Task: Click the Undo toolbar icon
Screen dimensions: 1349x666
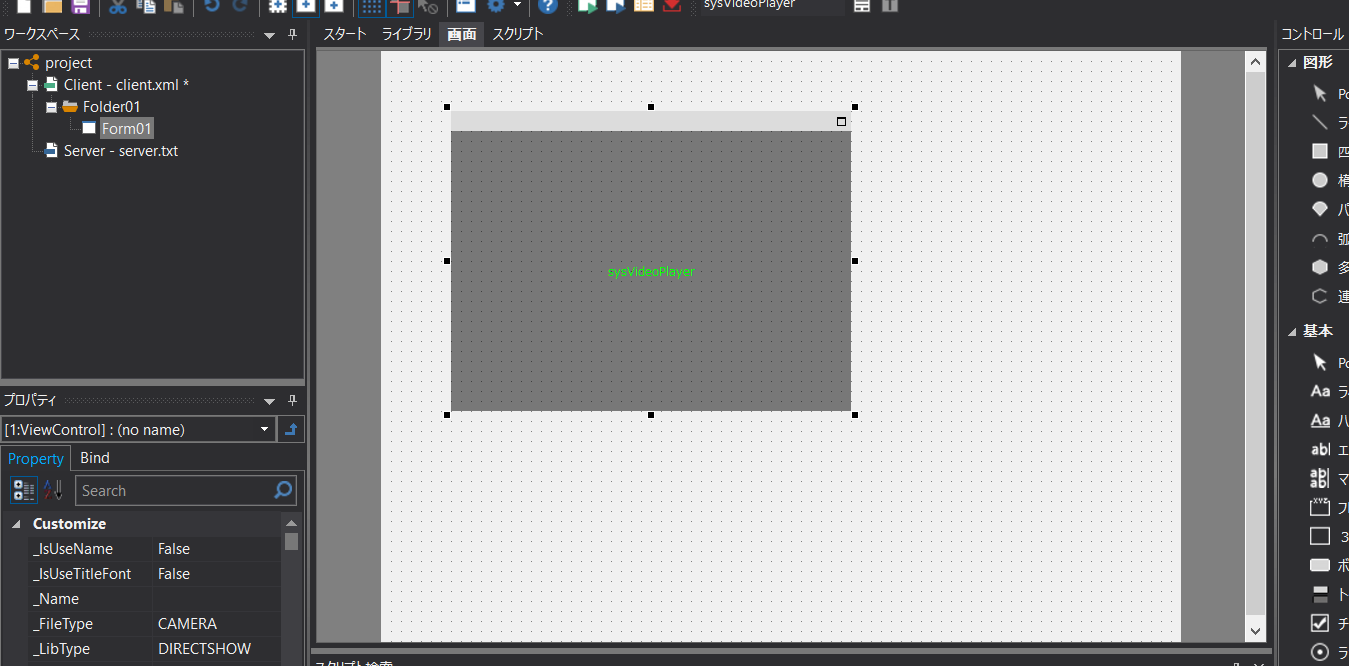Action: point(210,7)
